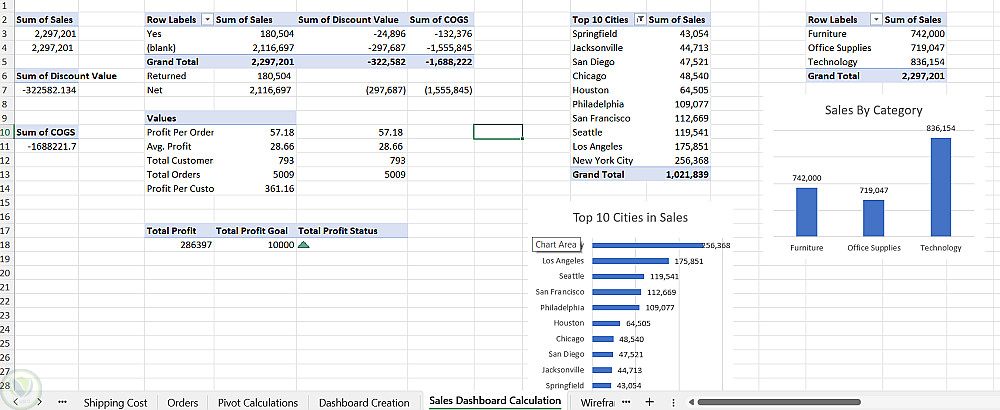Click the previous sheet navigation arrow
Screen dimensions: 1000x410
[17, 402]
